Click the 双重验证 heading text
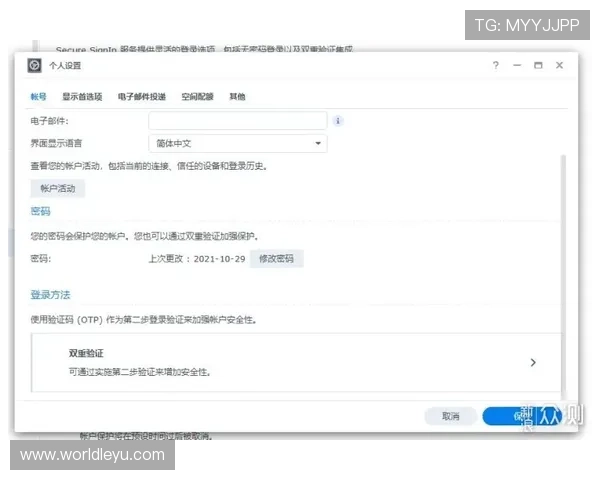Viewport: 600px width, 480px height. [x=86, y=353]
